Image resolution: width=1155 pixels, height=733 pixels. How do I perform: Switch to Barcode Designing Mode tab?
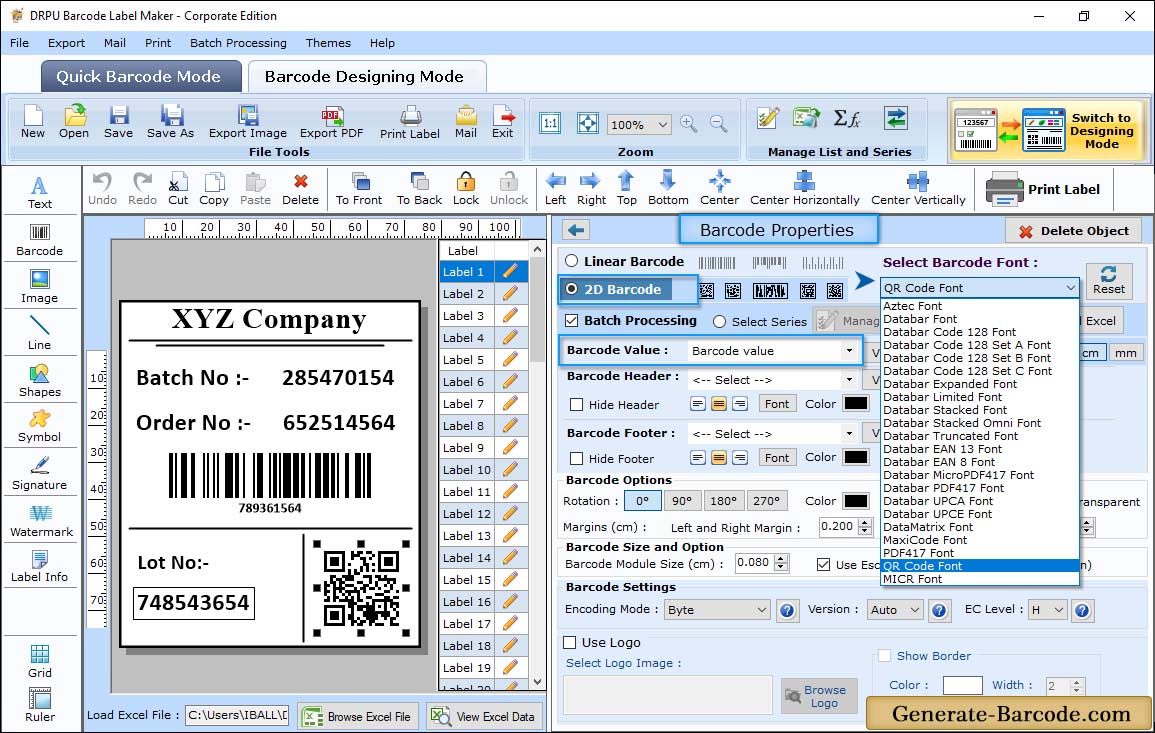coord(366,77)
